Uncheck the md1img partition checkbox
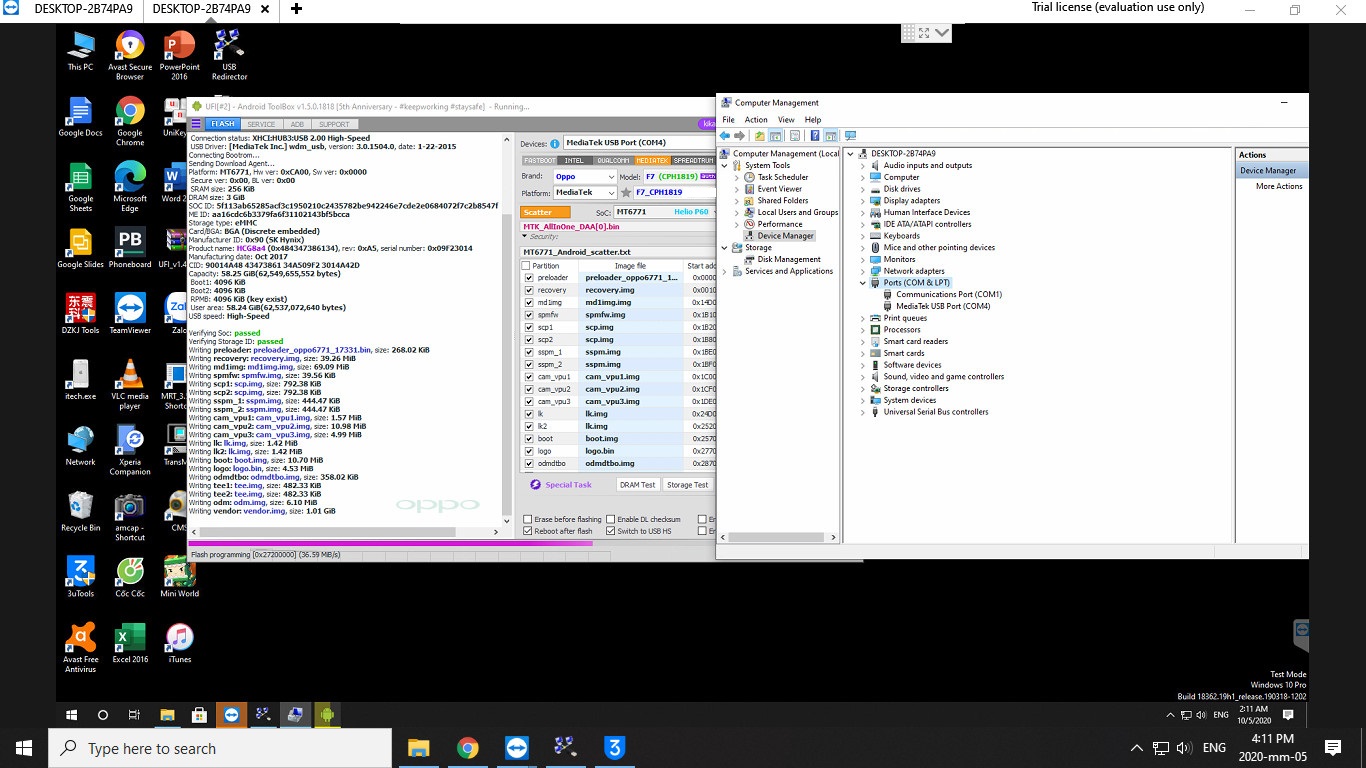The image size is (1366, 768). click(530, 302)
